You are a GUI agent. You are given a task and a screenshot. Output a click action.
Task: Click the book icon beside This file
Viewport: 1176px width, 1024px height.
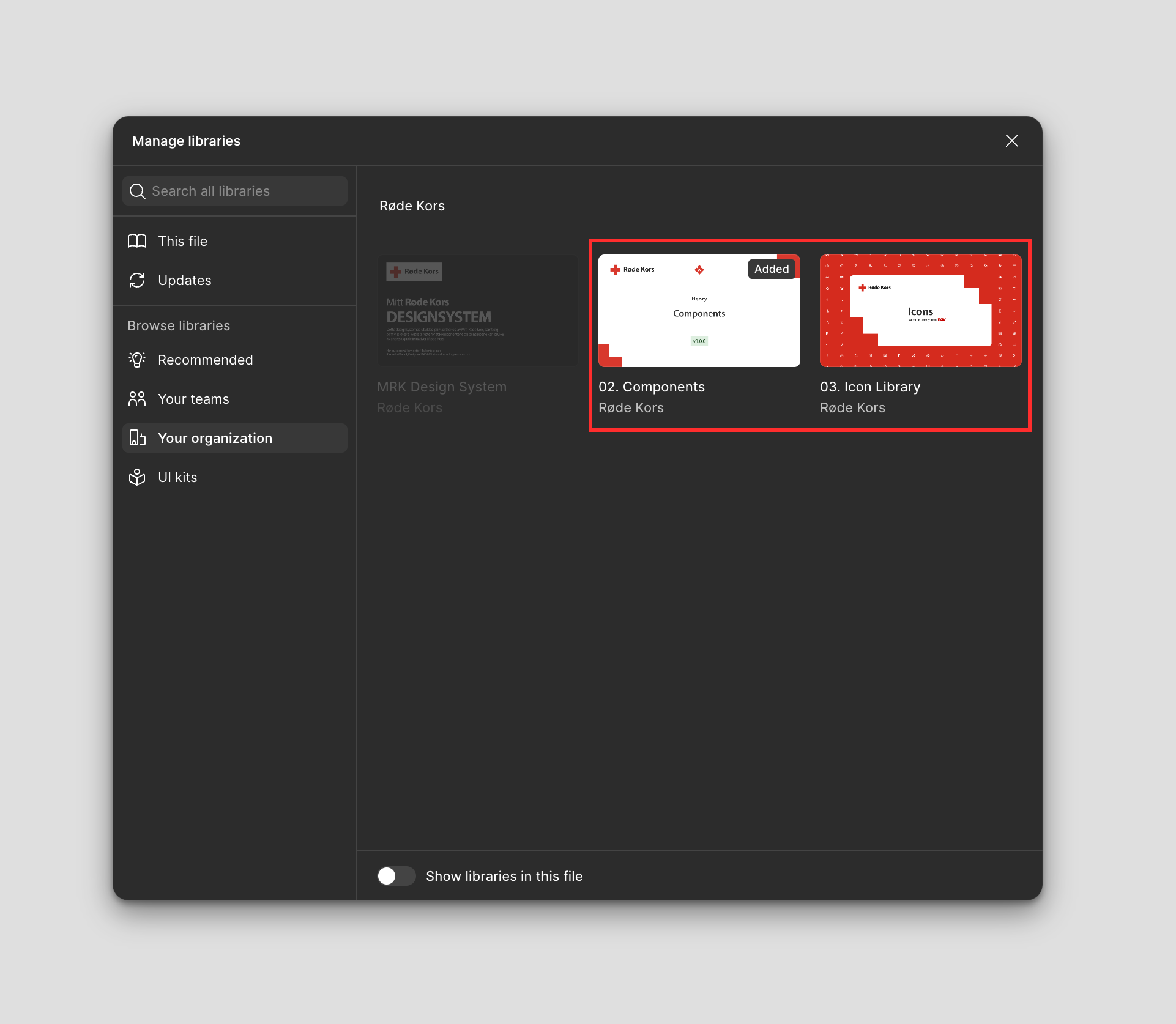click(x=137, y=241)
